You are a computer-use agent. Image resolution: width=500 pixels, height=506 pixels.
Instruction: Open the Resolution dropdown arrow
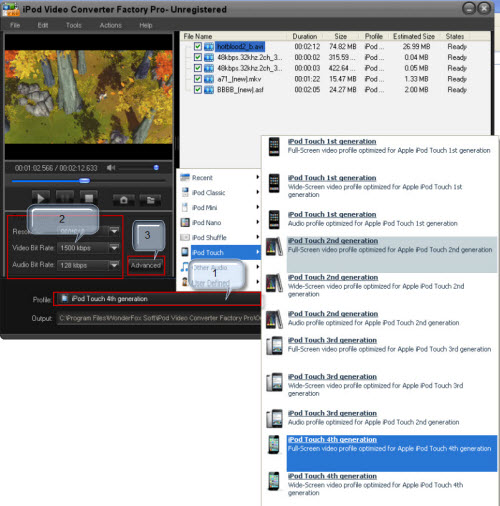tap(114, 231)
